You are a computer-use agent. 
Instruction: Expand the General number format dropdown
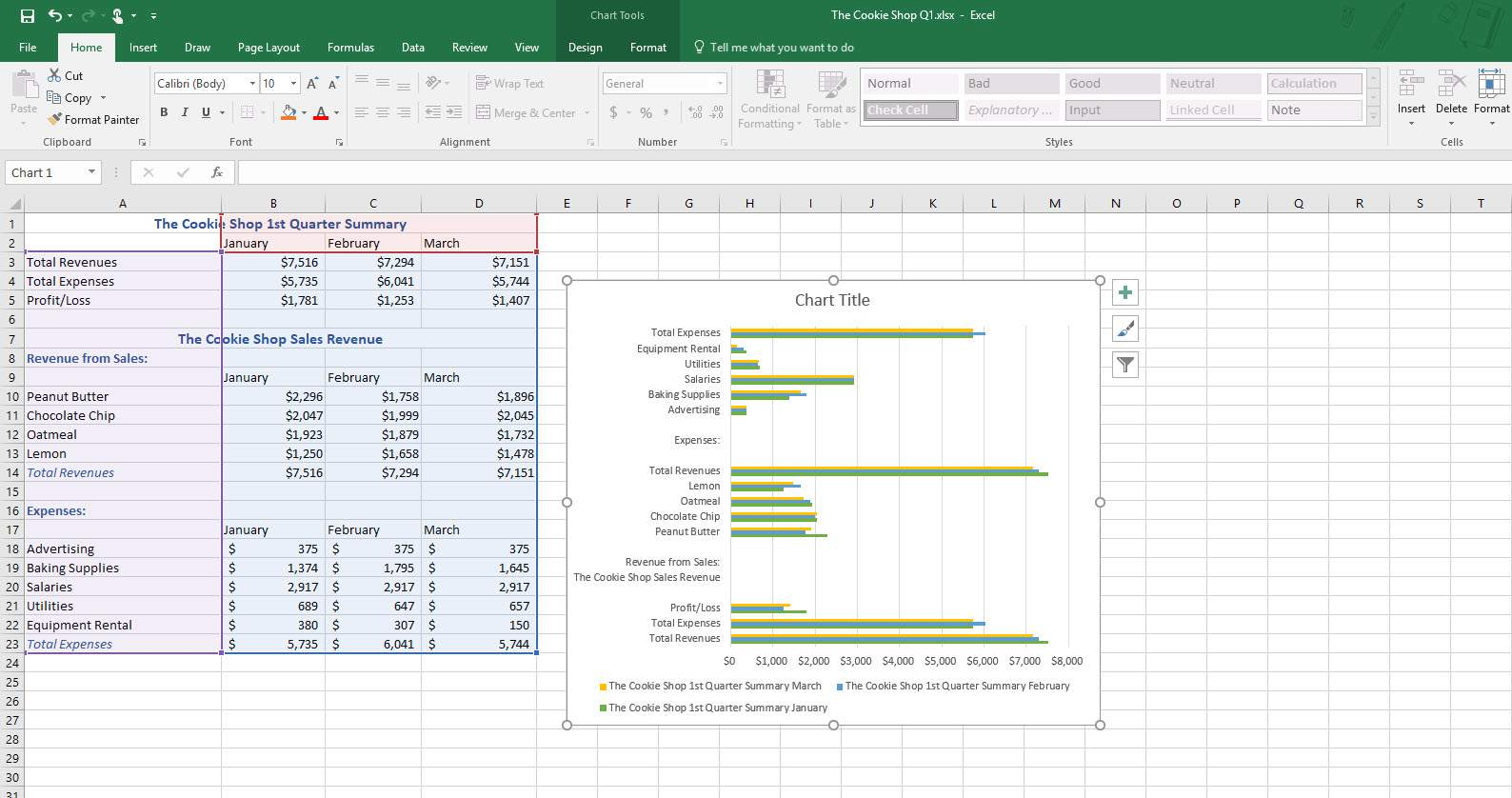click(x=720, y=84)
